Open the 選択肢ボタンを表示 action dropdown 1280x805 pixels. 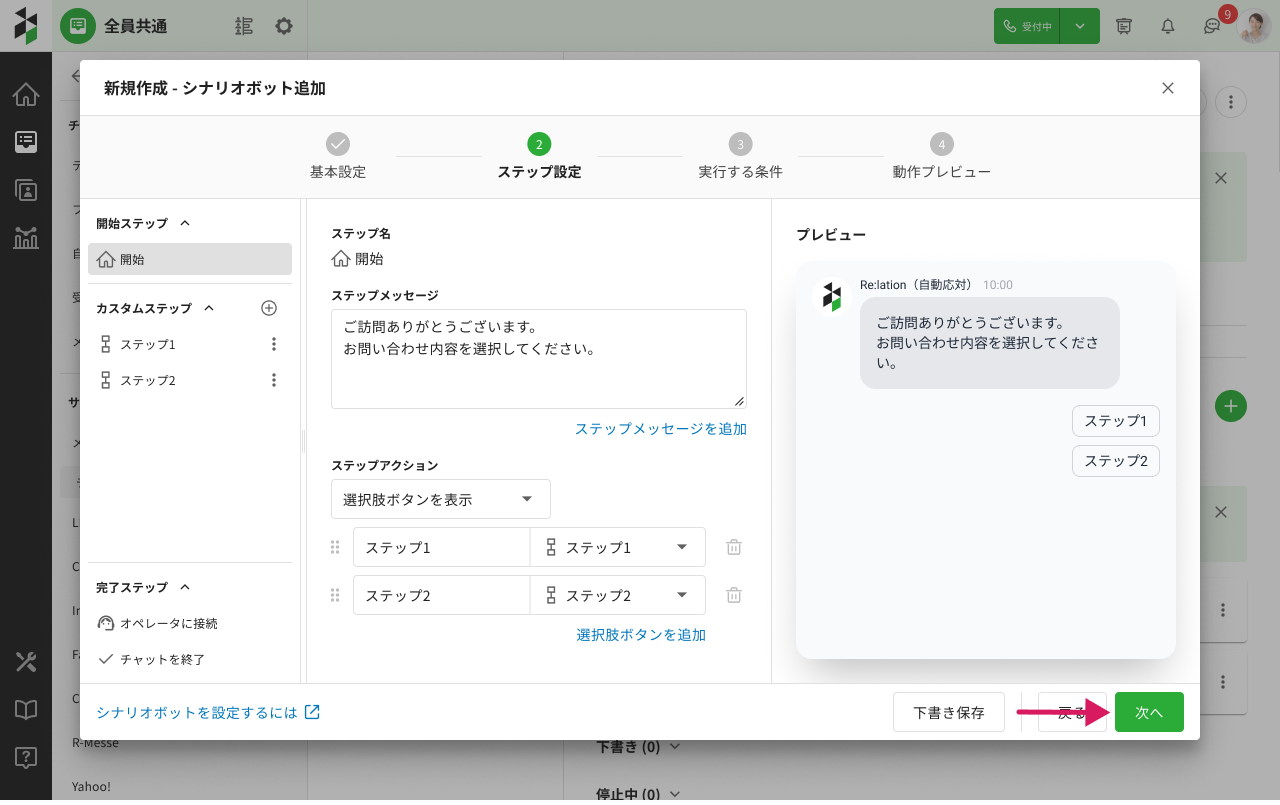coord(440,499)
